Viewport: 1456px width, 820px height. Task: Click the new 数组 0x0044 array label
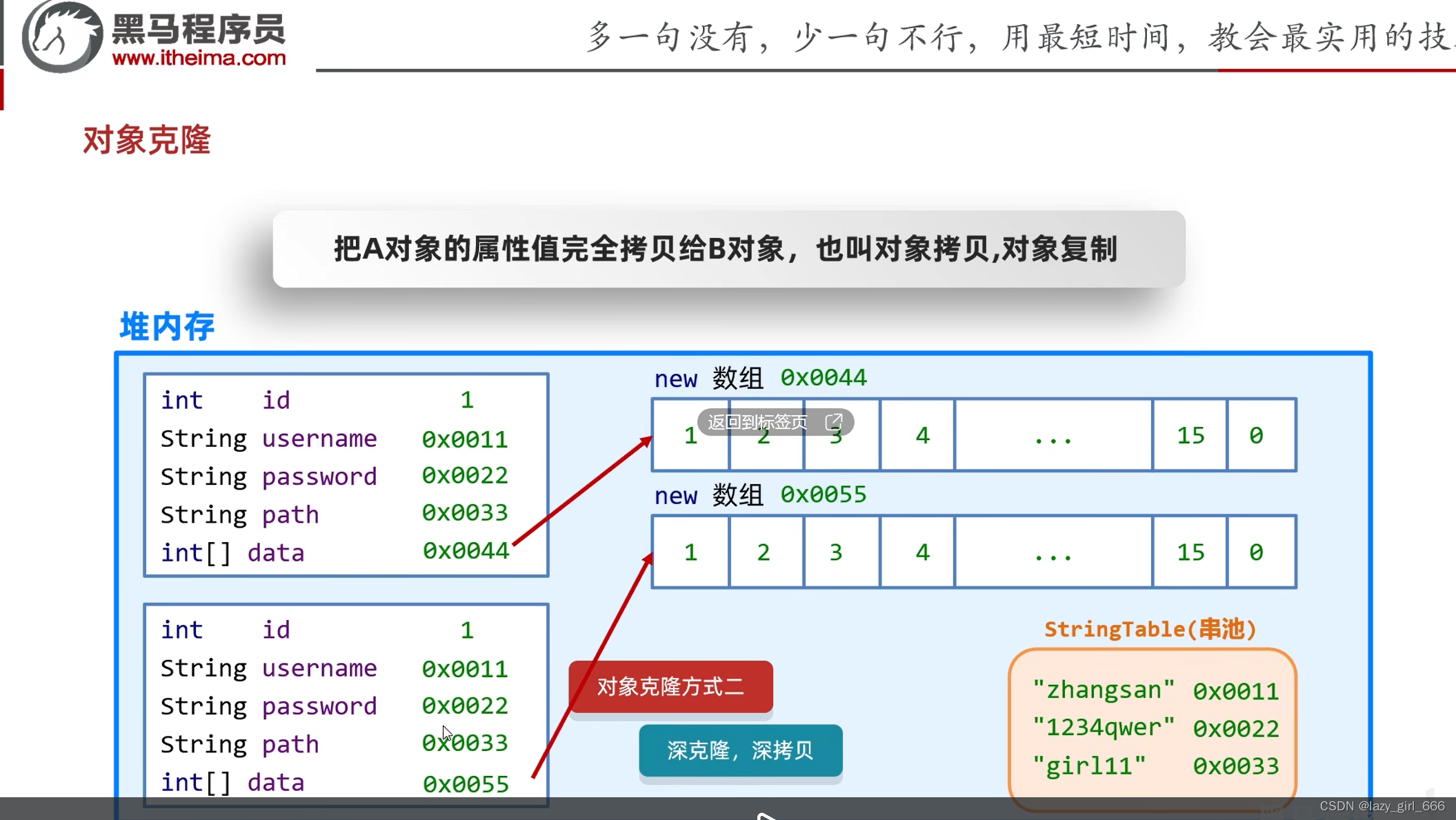[x=759, y=378]
